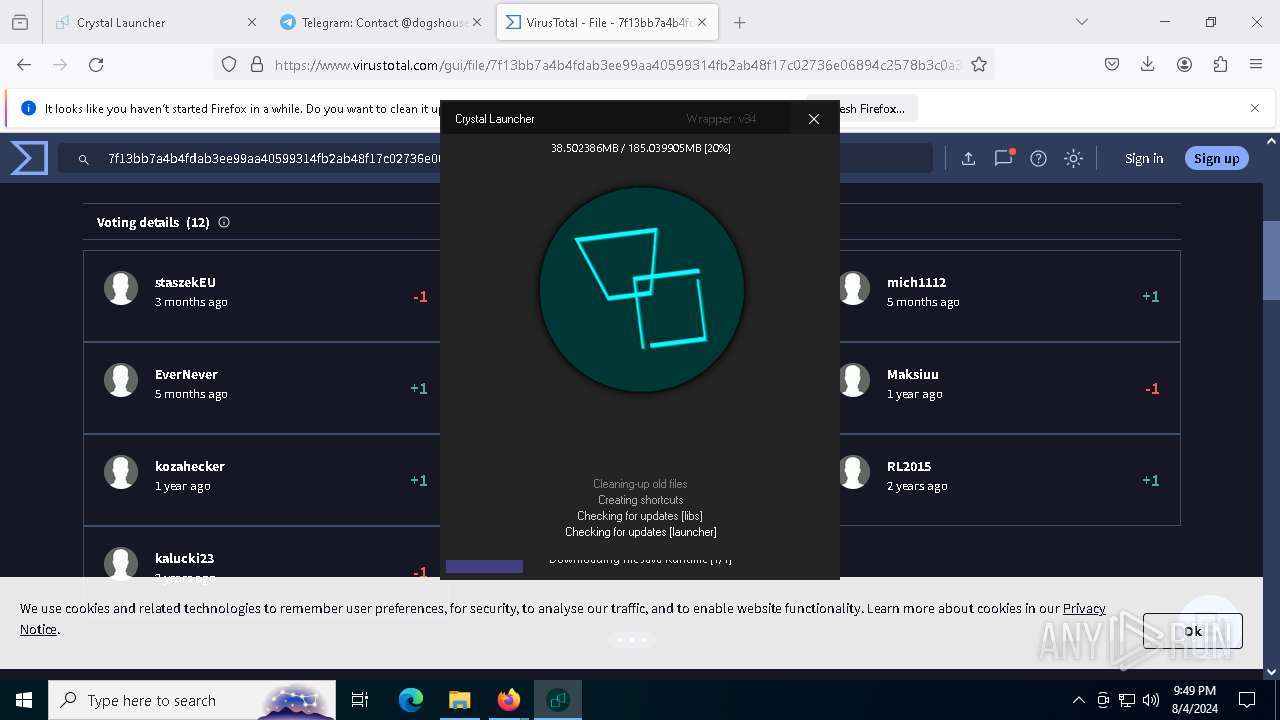
Task: Show site security padlock info
Action: (257, 64)
